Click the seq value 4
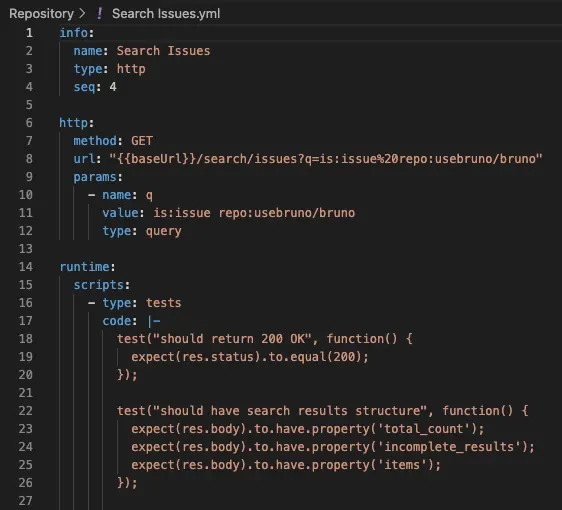The width and height of the screenshot is (562, 510). [x=113, y=87]
